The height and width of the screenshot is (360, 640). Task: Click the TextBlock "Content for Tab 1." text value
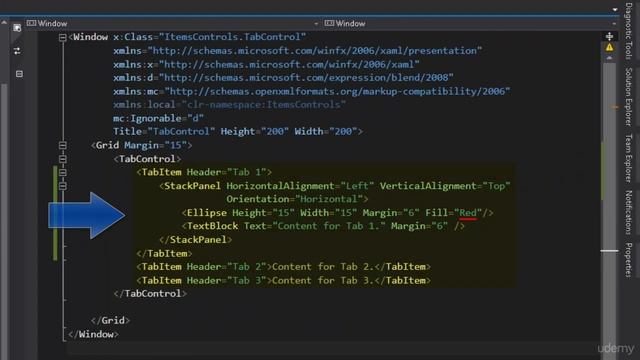[329, 226]
